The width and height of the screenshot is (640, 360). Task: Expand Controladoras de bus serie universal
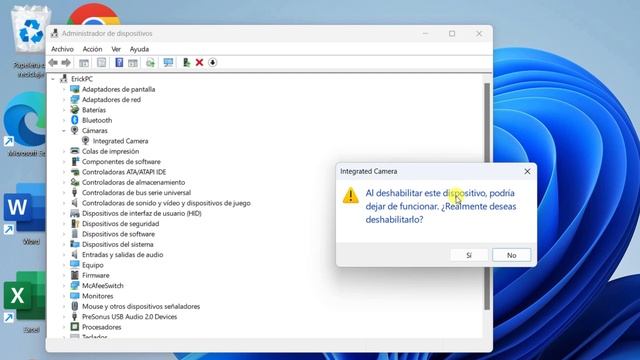(x=64, y=193)
